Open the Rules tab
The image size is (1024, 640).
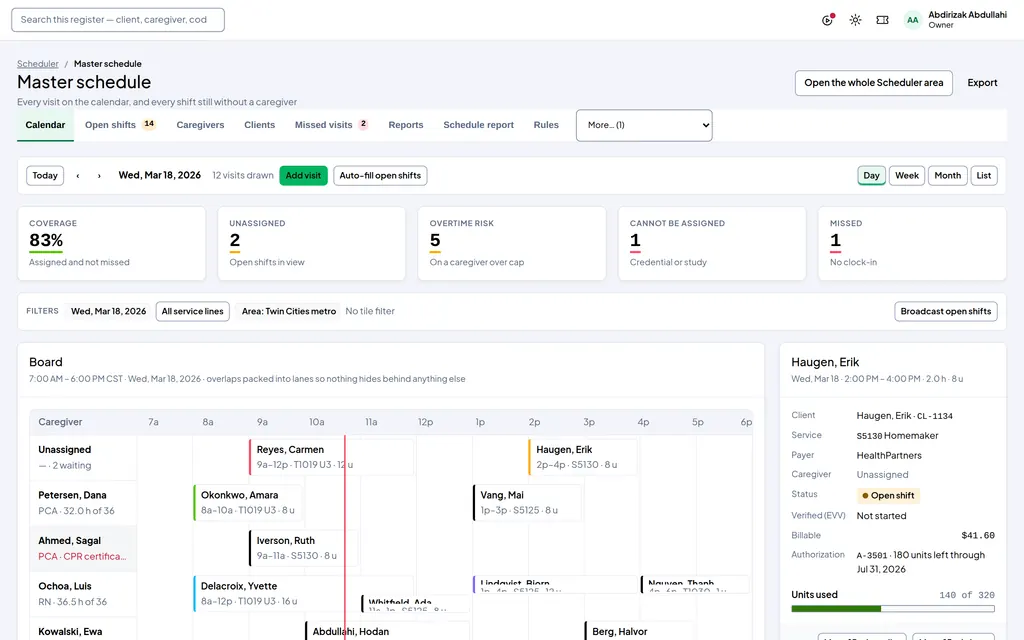[546, 125]
